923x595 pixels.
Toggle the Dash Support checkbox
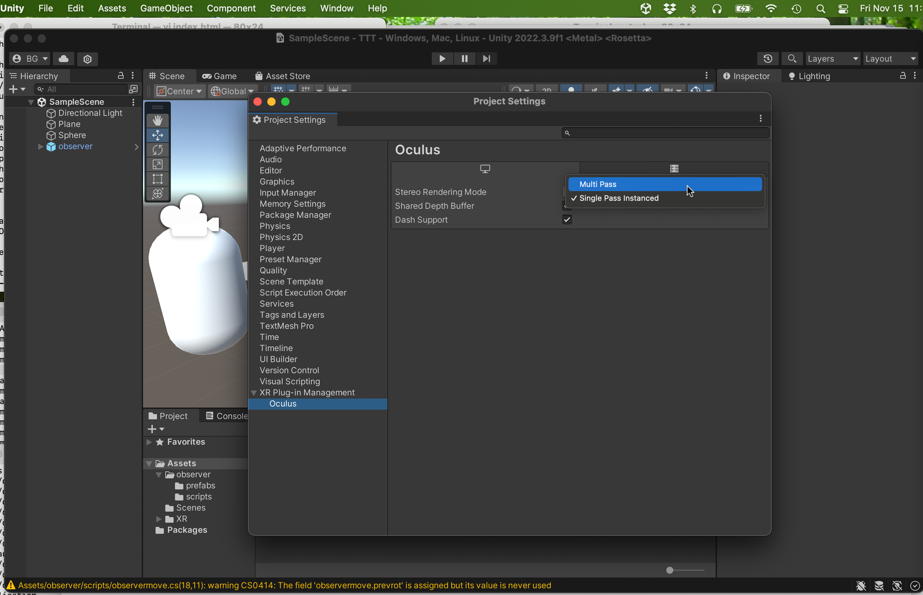[567, 220]
